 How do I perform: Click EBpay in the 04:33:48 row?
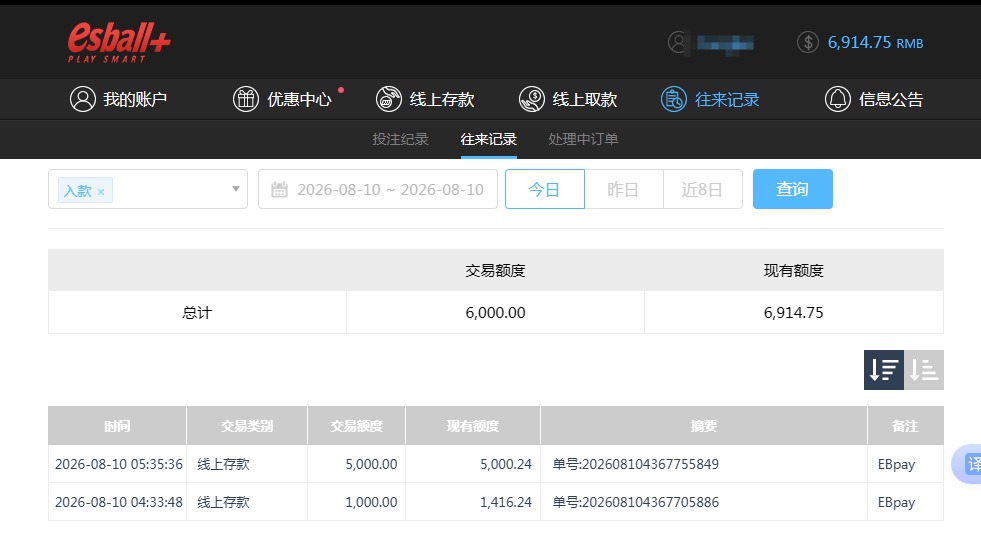pos(896,502)
